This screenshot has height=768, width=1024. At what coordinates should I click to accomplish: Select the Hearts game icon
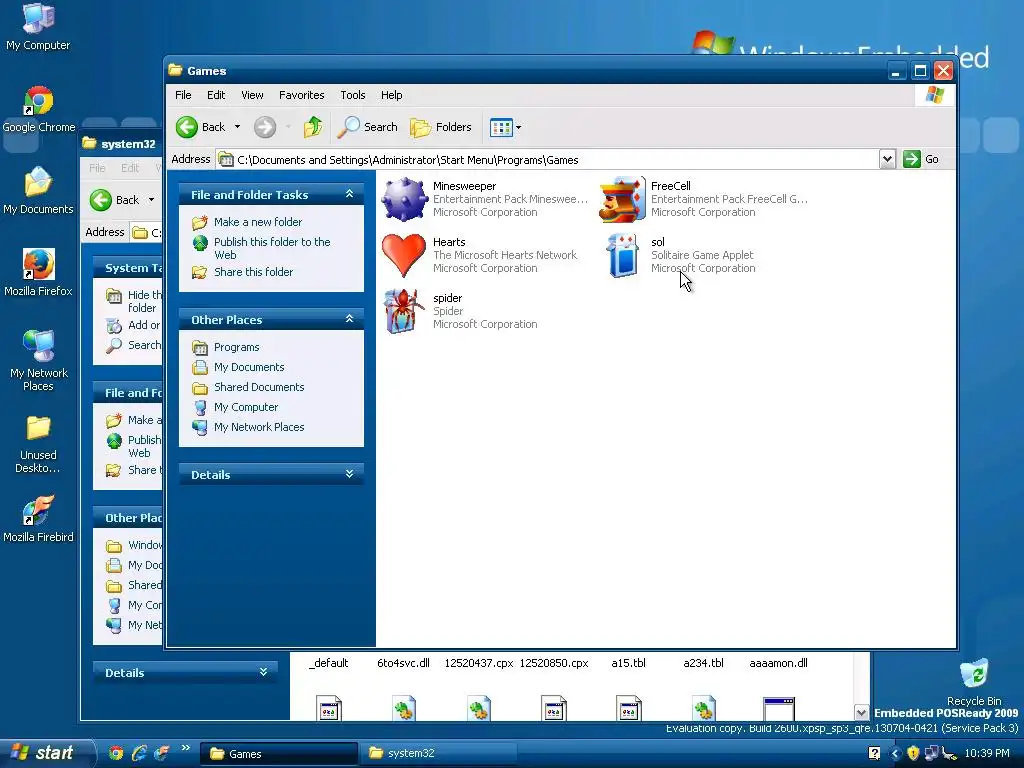point(404,255)
